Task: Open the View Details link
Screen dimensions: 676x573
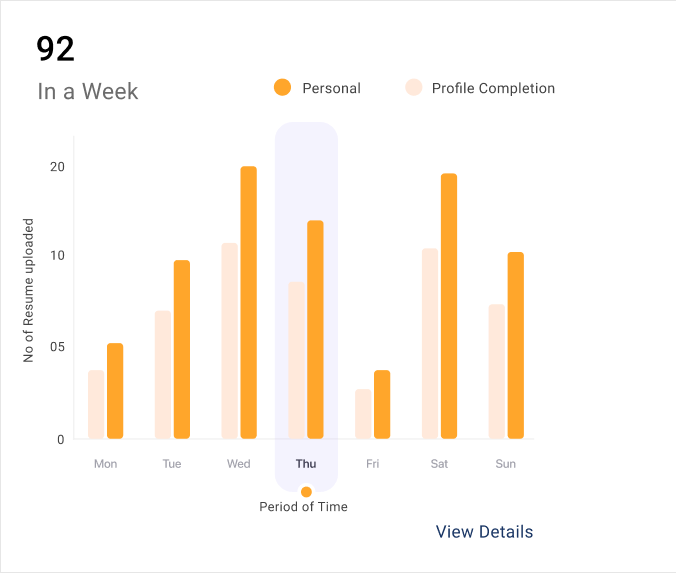Action: 484,532
